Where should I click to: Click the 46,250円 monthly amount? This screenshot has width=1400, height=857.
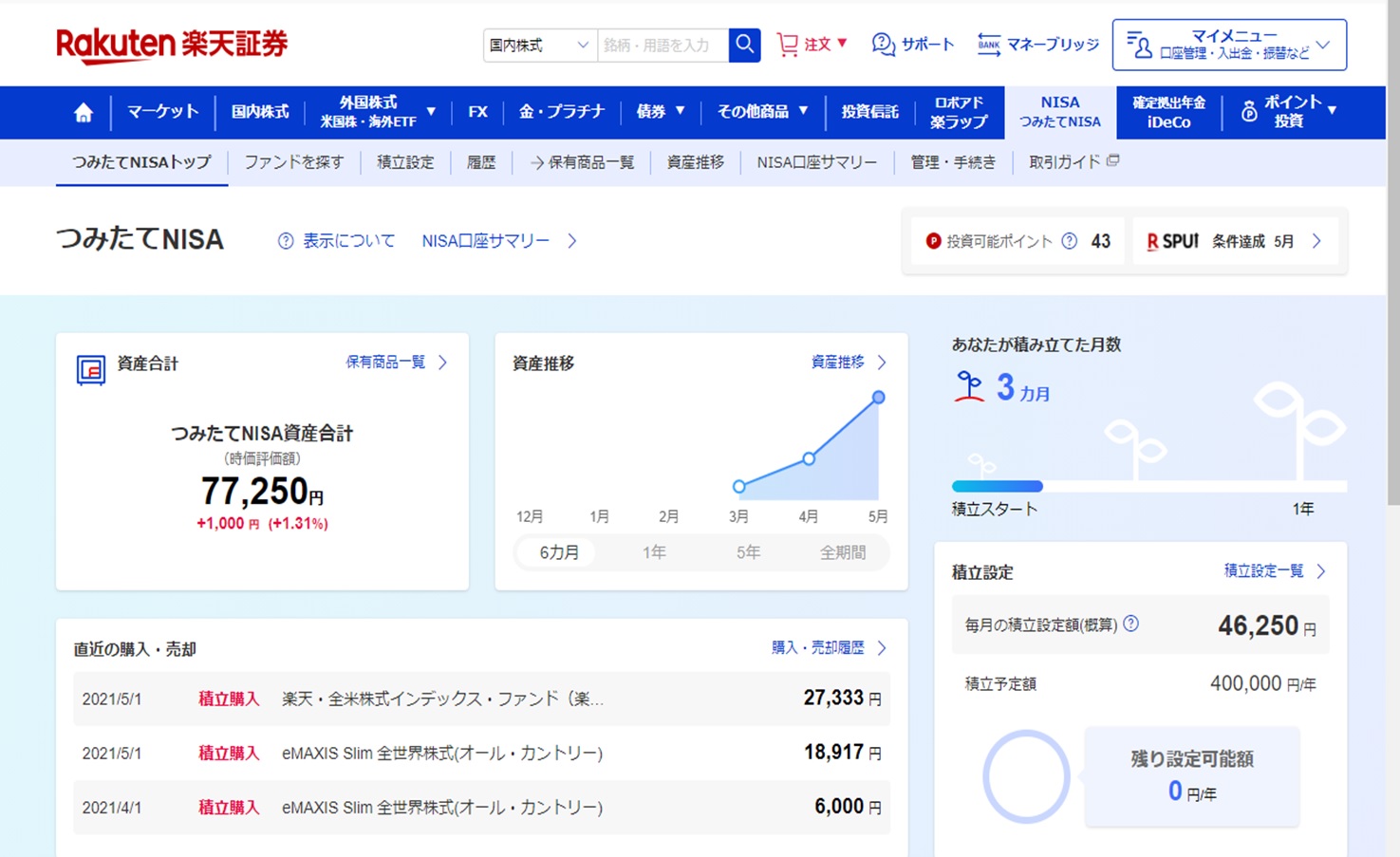pyautogui.click(x=1267, y=625)
